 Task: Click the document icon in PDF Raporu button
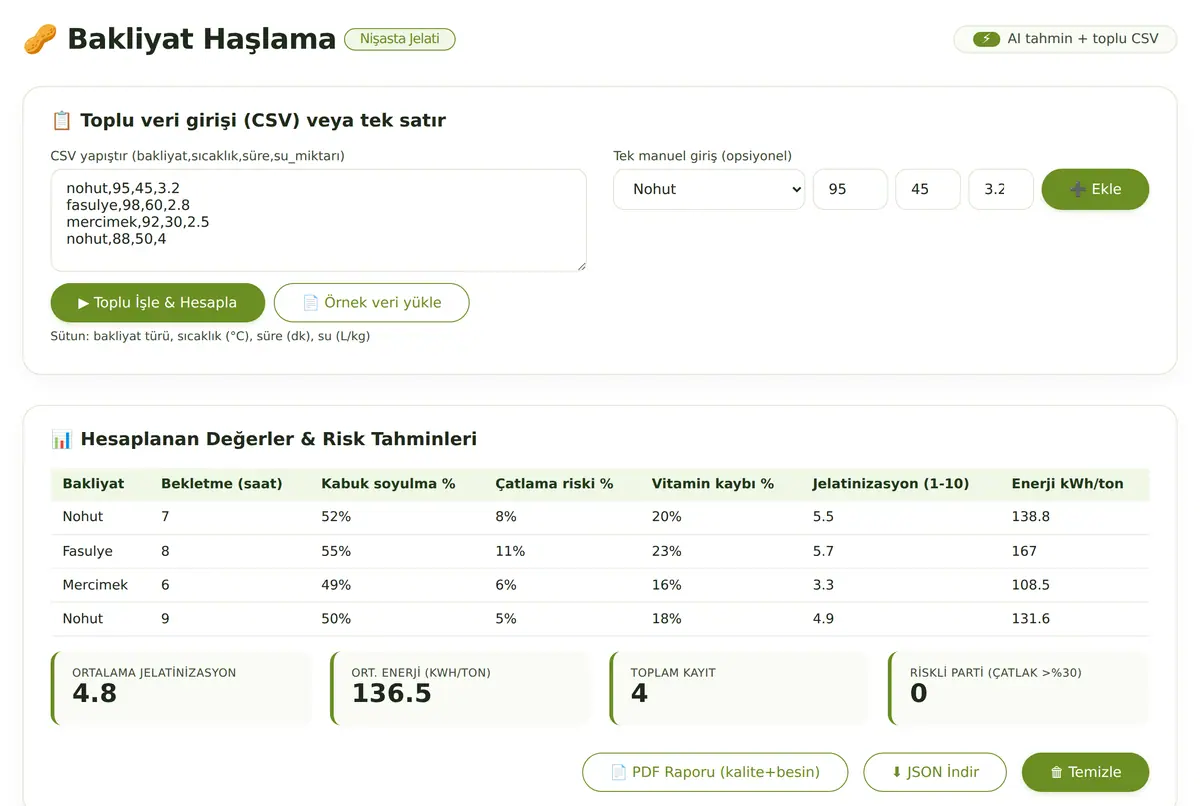[619, 772]
